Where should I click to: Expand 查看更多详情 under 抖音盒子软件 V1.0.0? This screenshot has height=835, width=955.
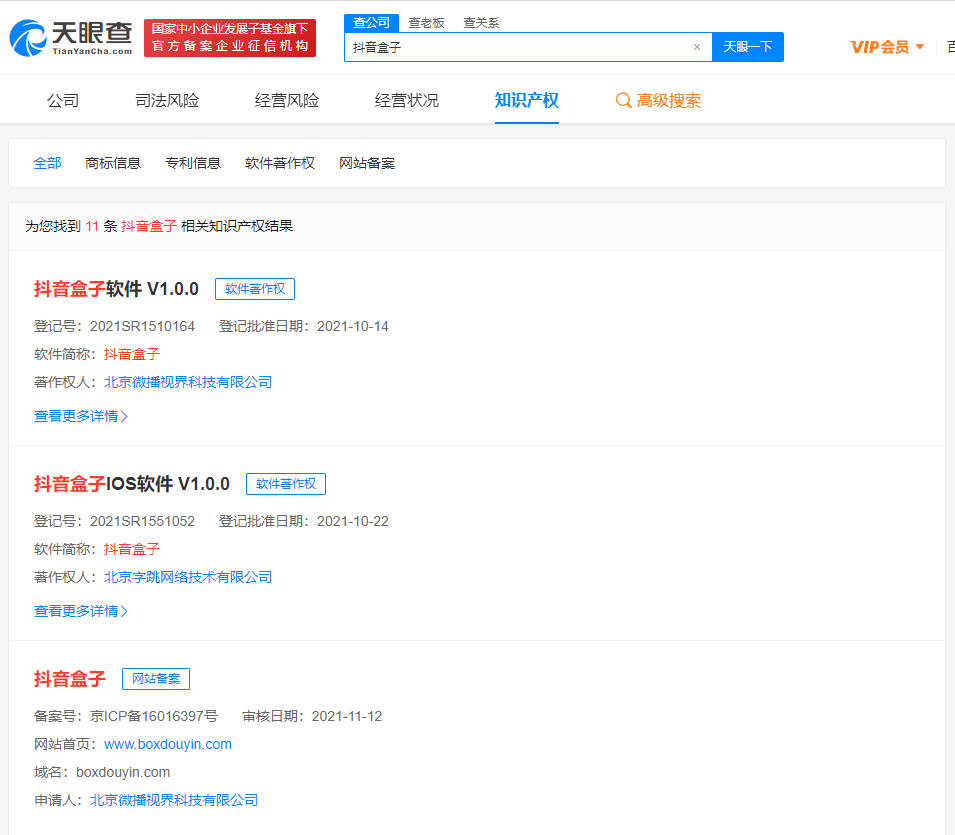[x=81, y=416]
